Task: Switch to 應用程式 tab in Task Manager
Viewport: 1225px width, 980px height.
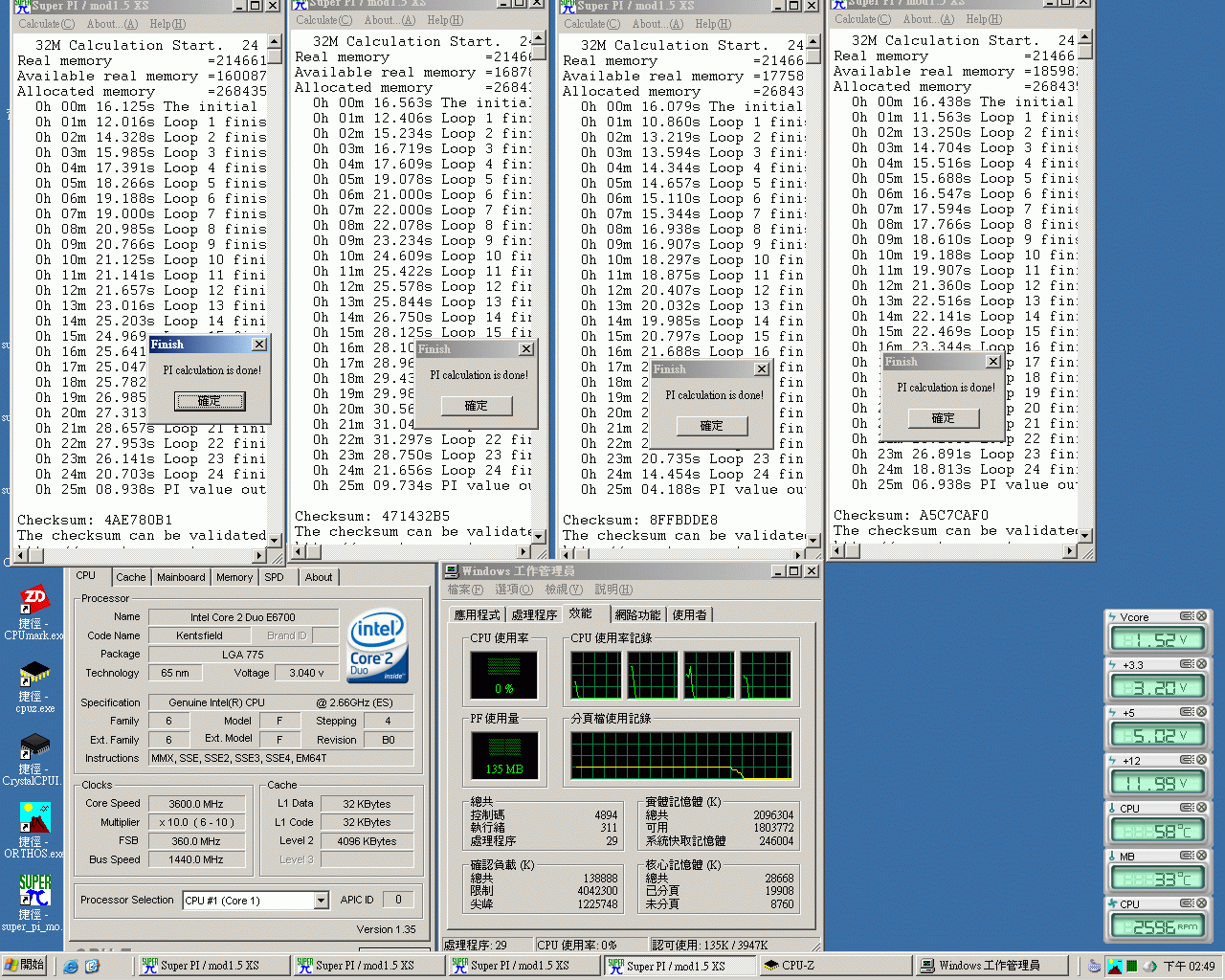Action: (477, 614)
